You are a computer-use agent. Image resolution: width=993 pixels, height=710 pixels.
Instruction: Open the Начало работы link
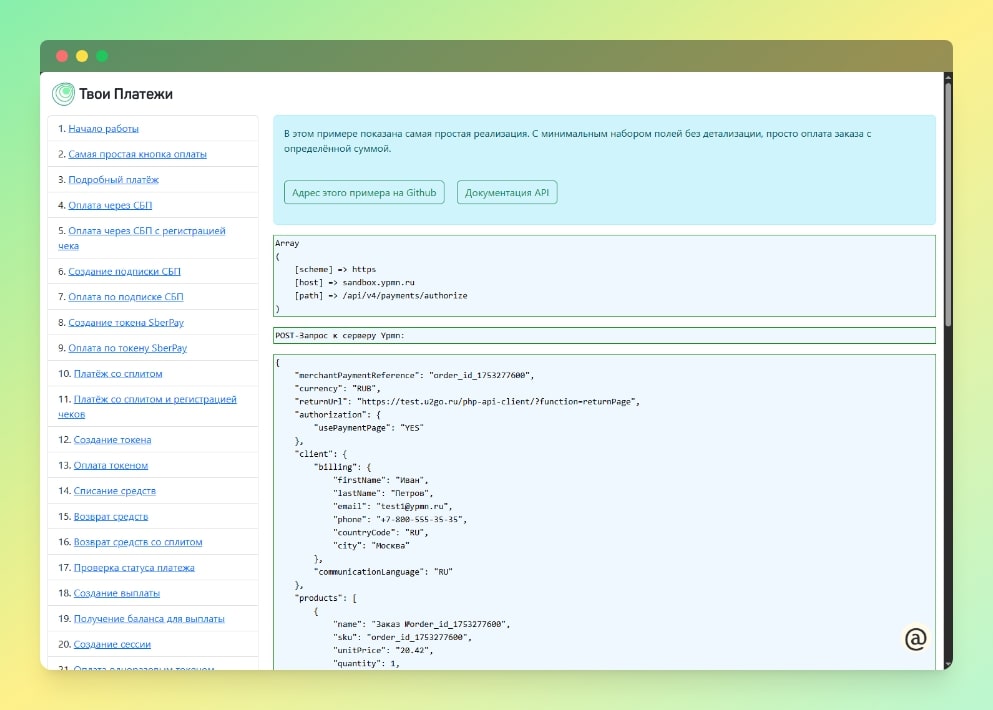103,128
